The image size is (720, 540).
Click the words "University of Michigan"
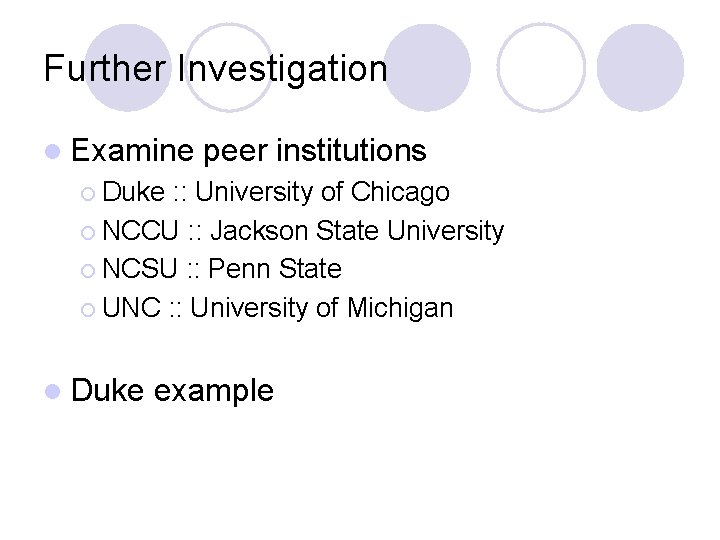pos(321,308)
